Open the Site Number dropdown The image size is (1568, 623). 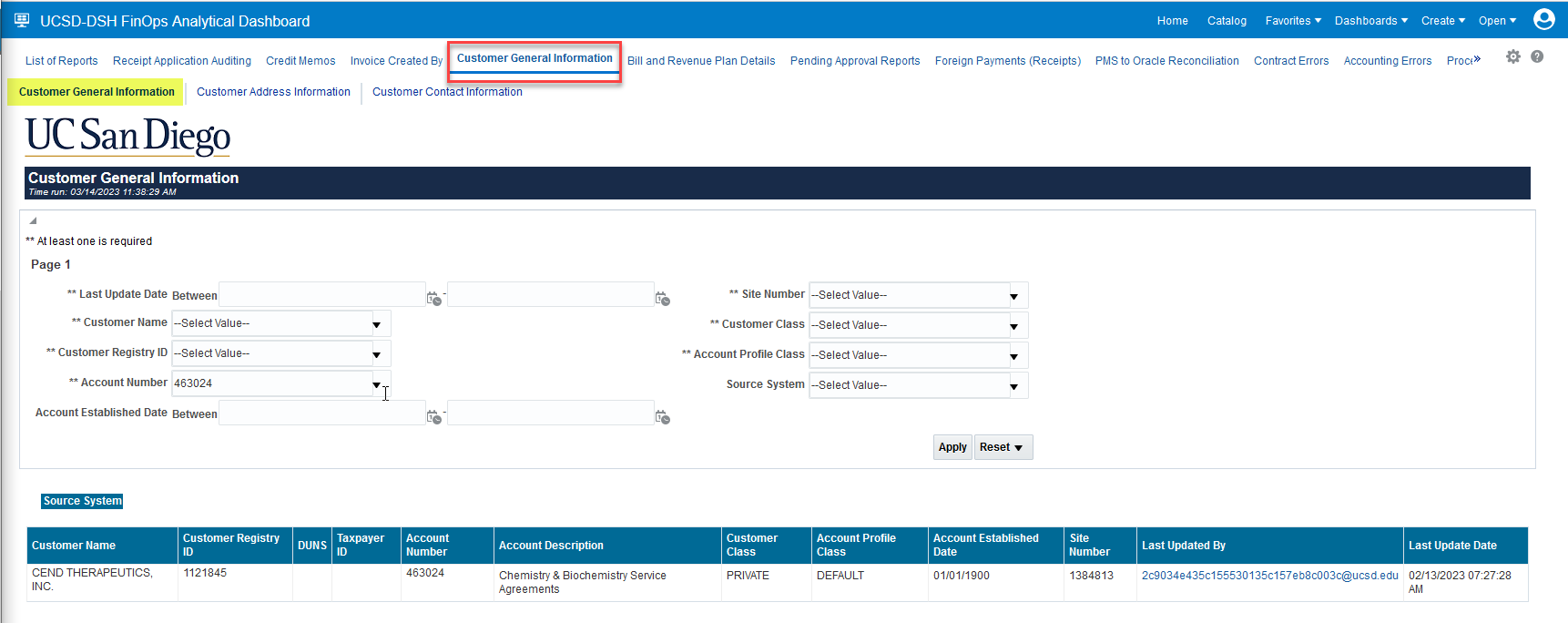tap(1013, 296)
